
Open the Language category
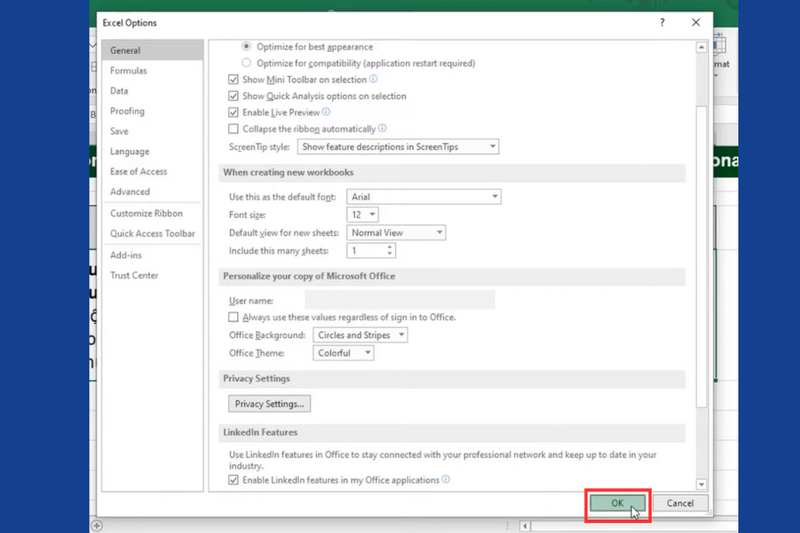(x=153, y=151)
